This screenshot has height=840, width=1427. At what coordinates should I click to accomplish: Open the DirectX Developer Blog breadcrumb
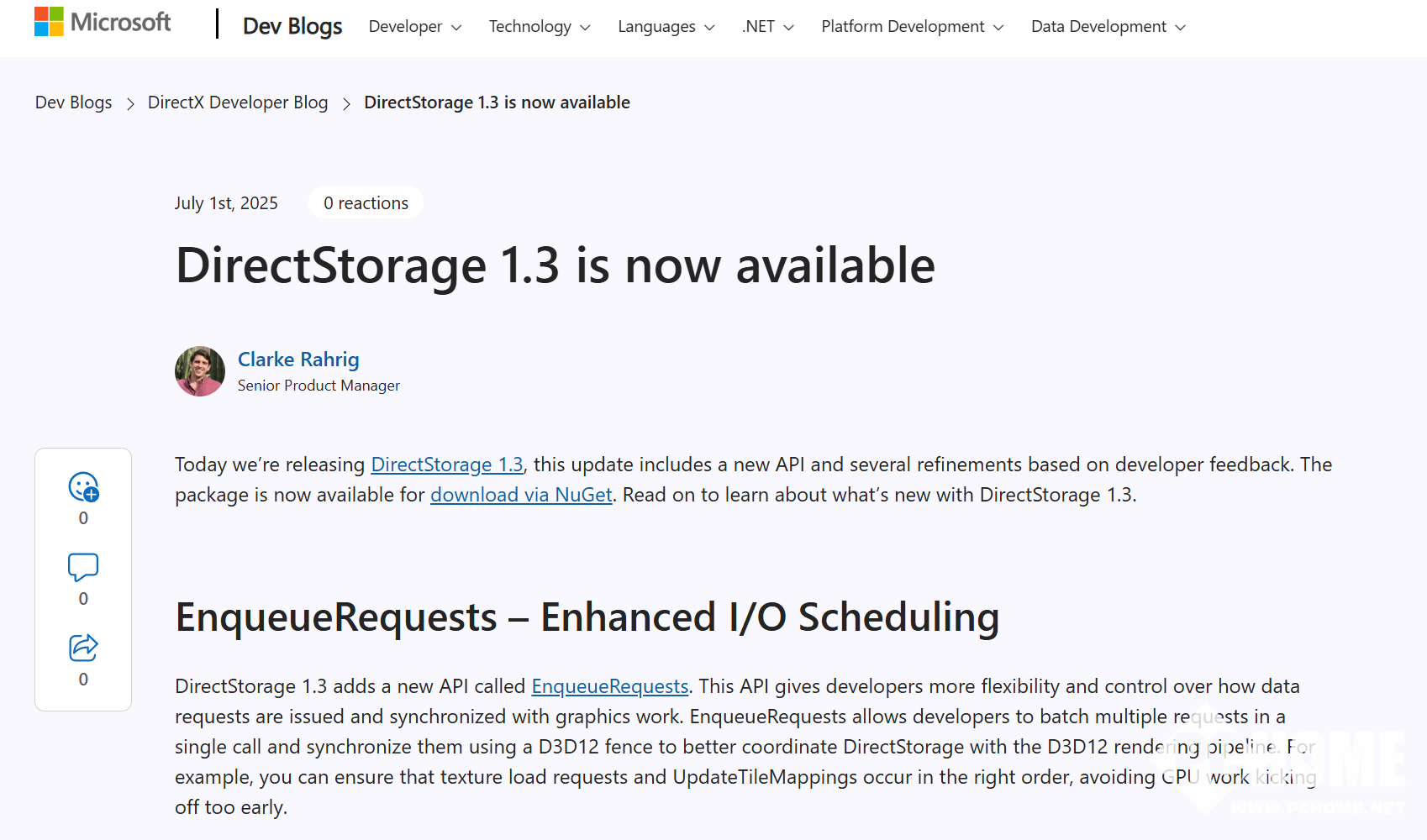tap(238, 102)
